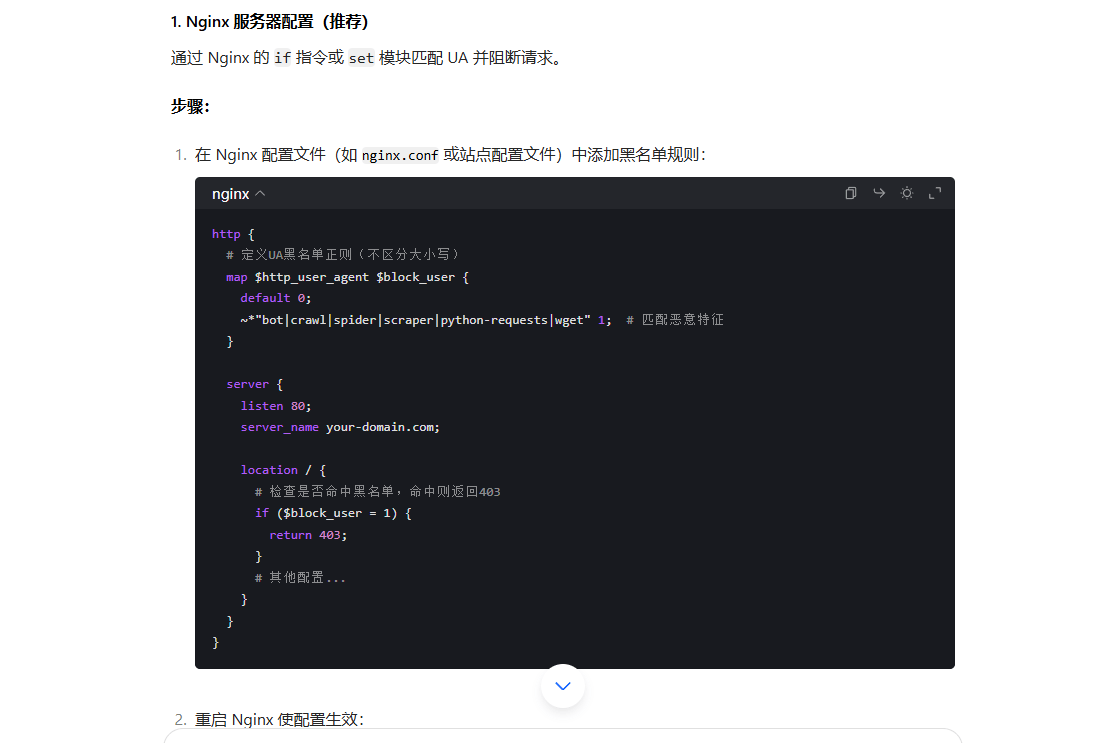Image resolution: width=1112 pixels, height=743 pixels.
Task: Click inline code 'nginx.conf'
Action: (x=400, y=155)
